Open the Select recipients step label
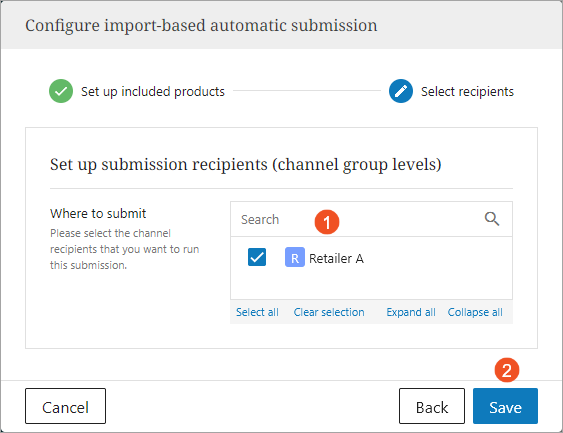Image resolution: width=563 pixels, height=433 pixels. (x=467, y=92)
